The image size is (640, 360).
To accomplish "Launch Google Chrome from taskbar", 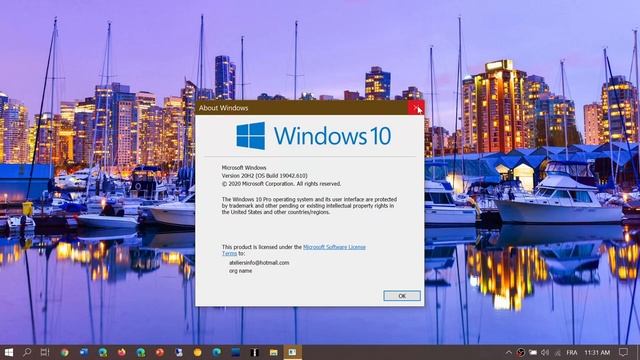I will click(x=64, y=352).
